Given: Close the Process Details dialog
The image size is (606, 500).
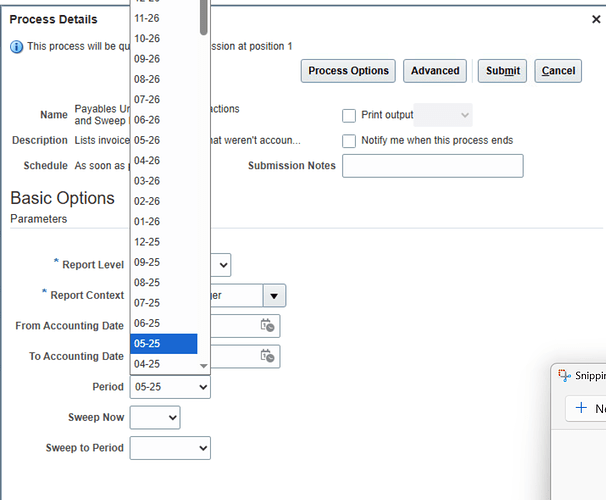Looking at the screenshot, I should pyautogui.click(x=596, y=19).
